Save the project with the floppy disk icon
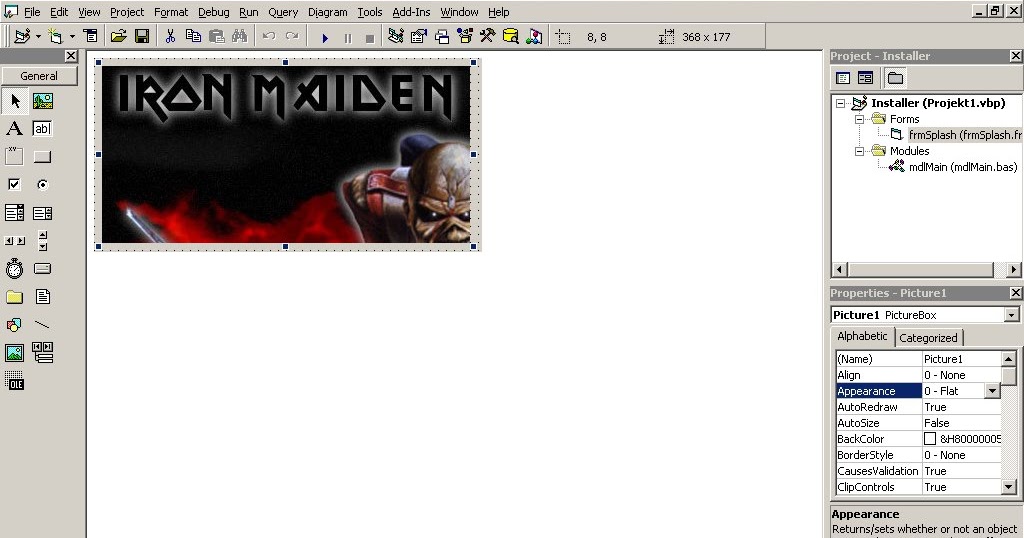This screenshot has width=1024, height=538. (142, 37)
